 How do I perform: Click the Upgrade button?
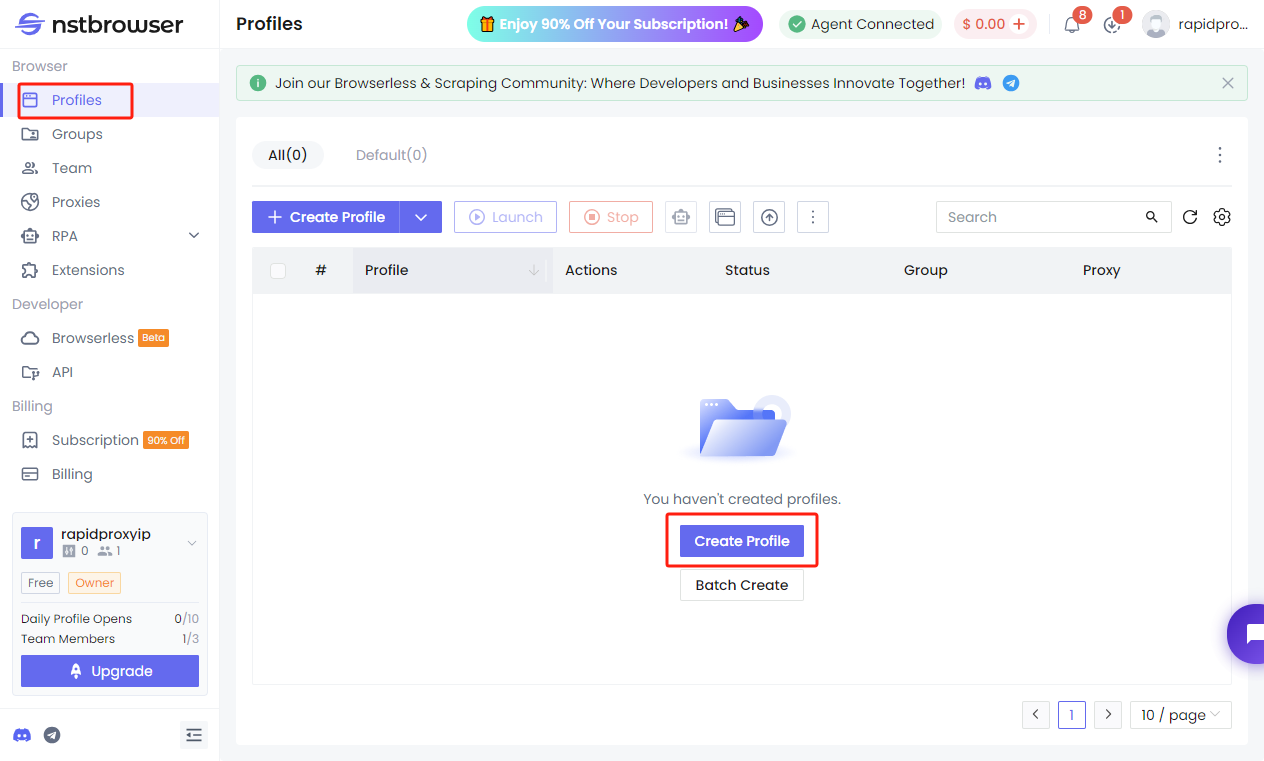(110, 671)
